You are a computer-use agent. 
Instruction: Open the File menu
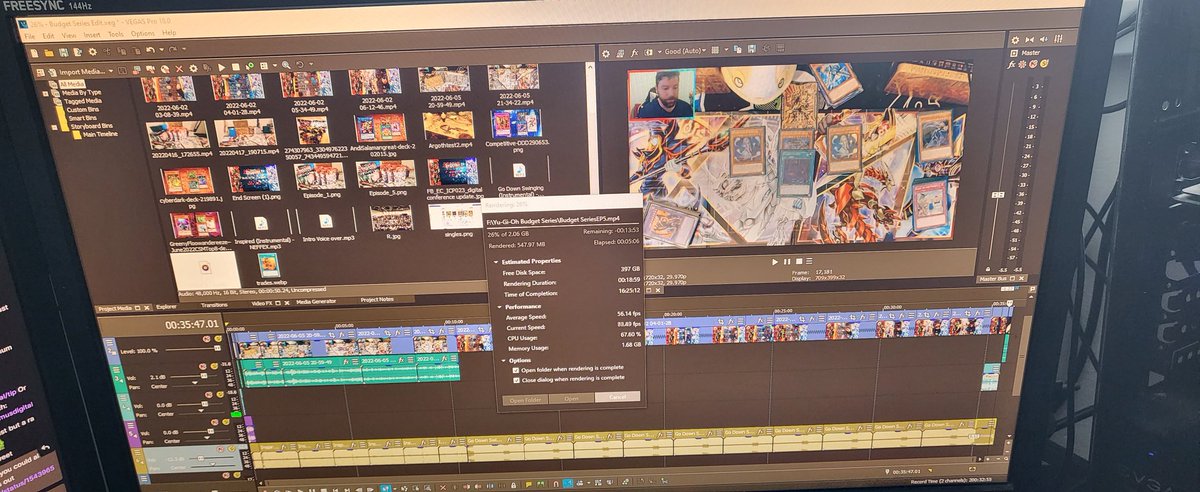click(30, 36)
